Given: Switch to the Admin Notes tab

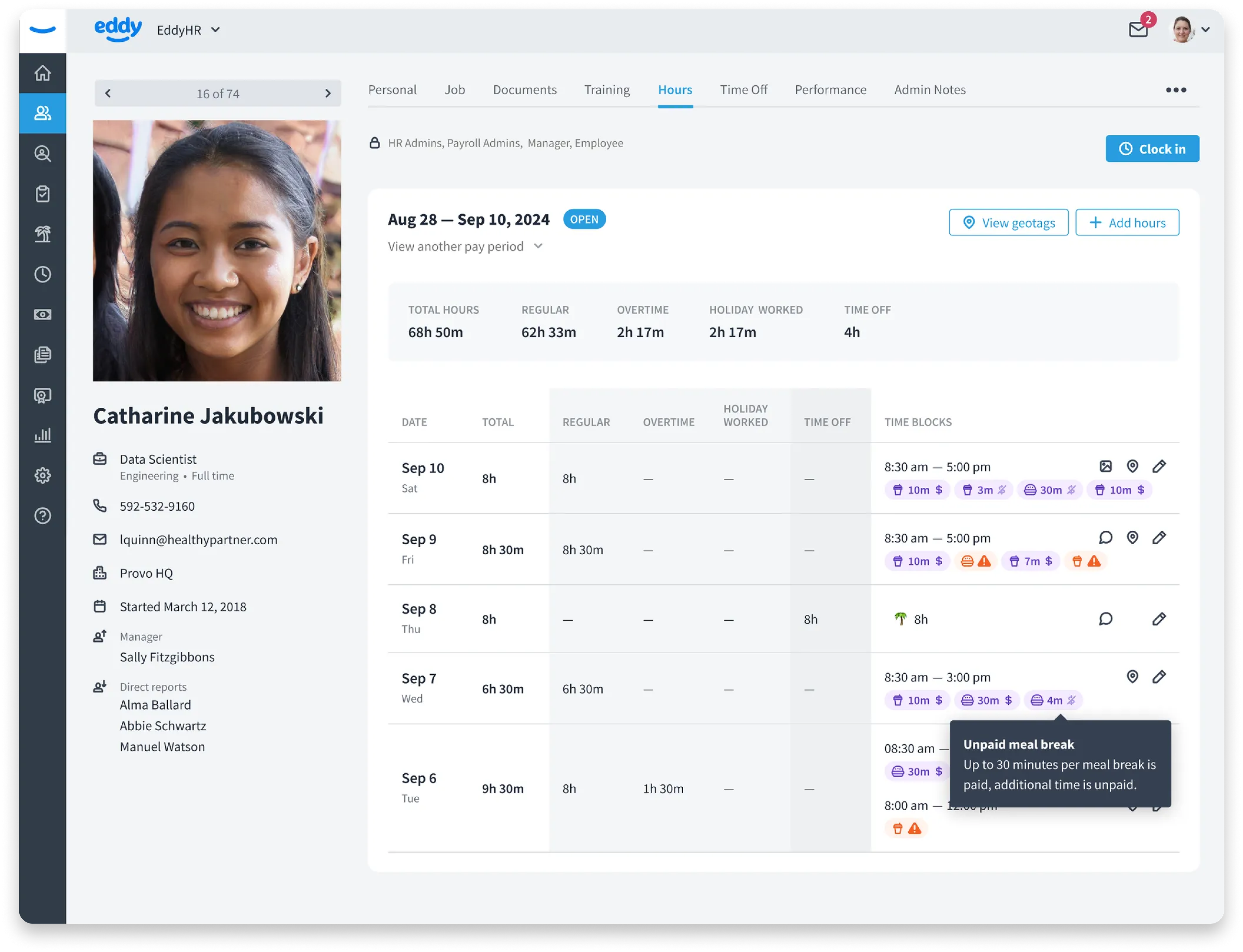Looking at the screenshot, I should coord(930,90).
